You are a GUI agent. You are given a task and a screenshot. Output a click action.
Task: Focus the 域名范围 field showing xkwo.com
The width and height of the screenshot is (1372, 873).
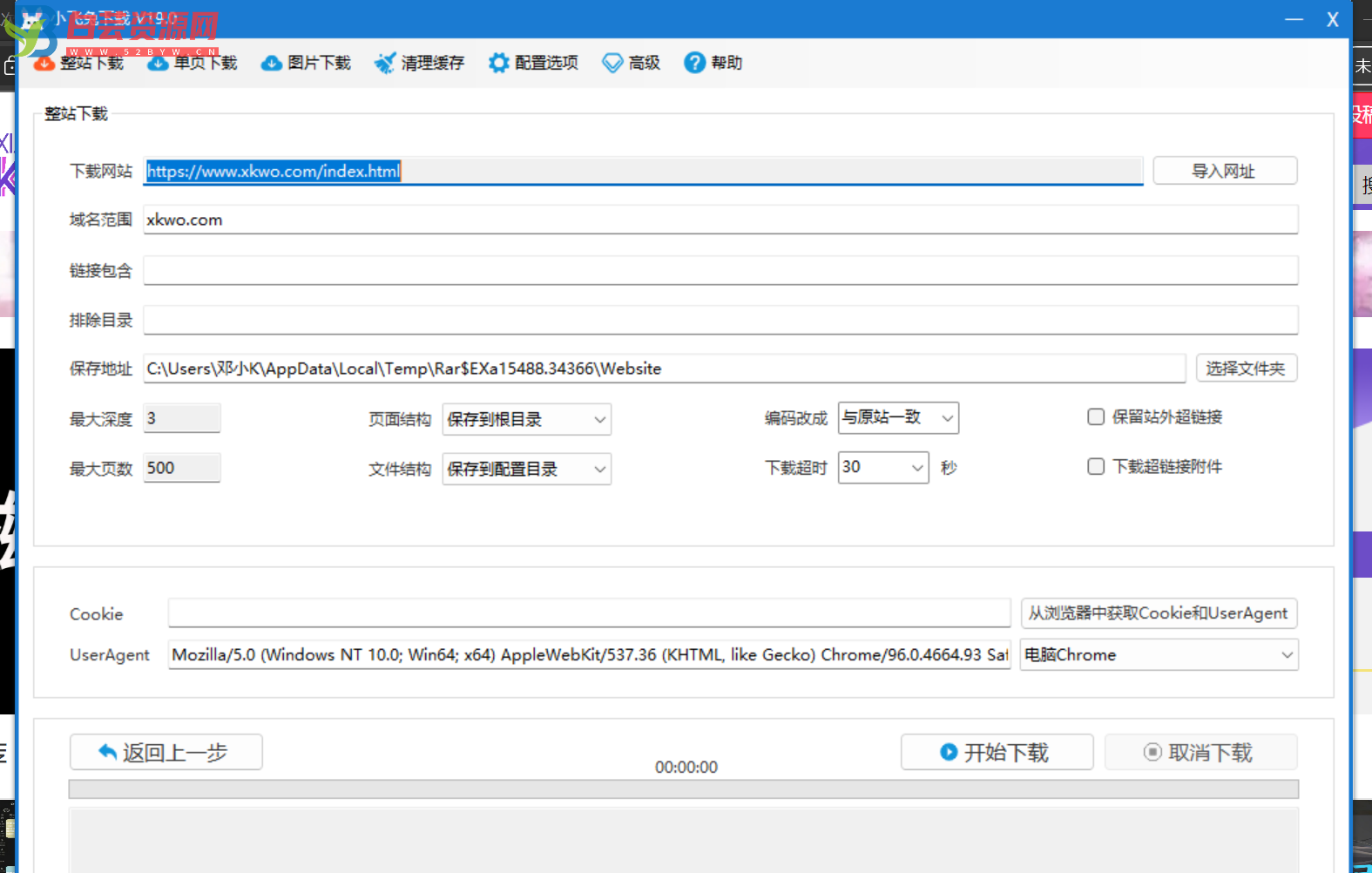(720, 220)
